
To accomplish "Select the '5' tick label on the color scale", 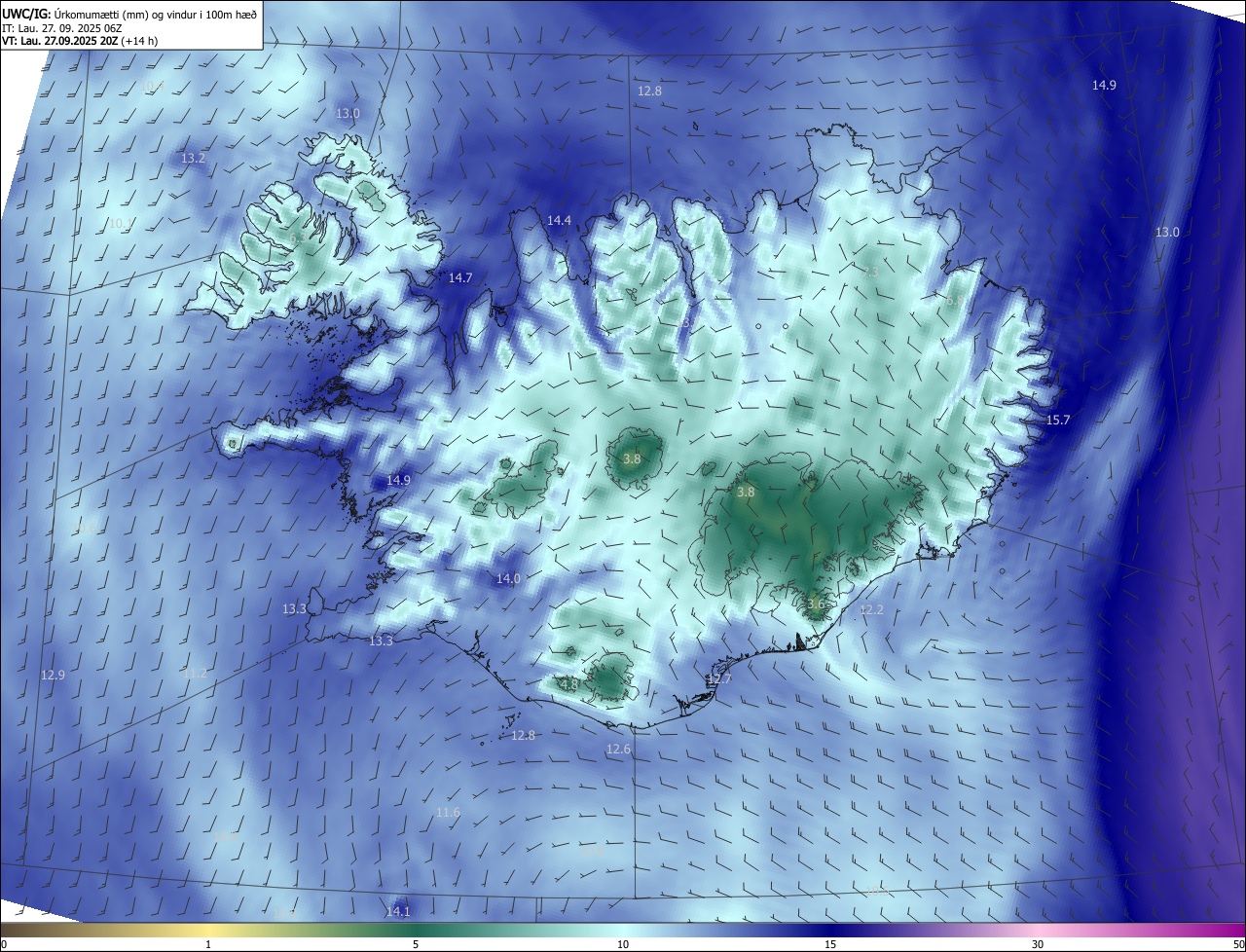I will coord(416,944).
